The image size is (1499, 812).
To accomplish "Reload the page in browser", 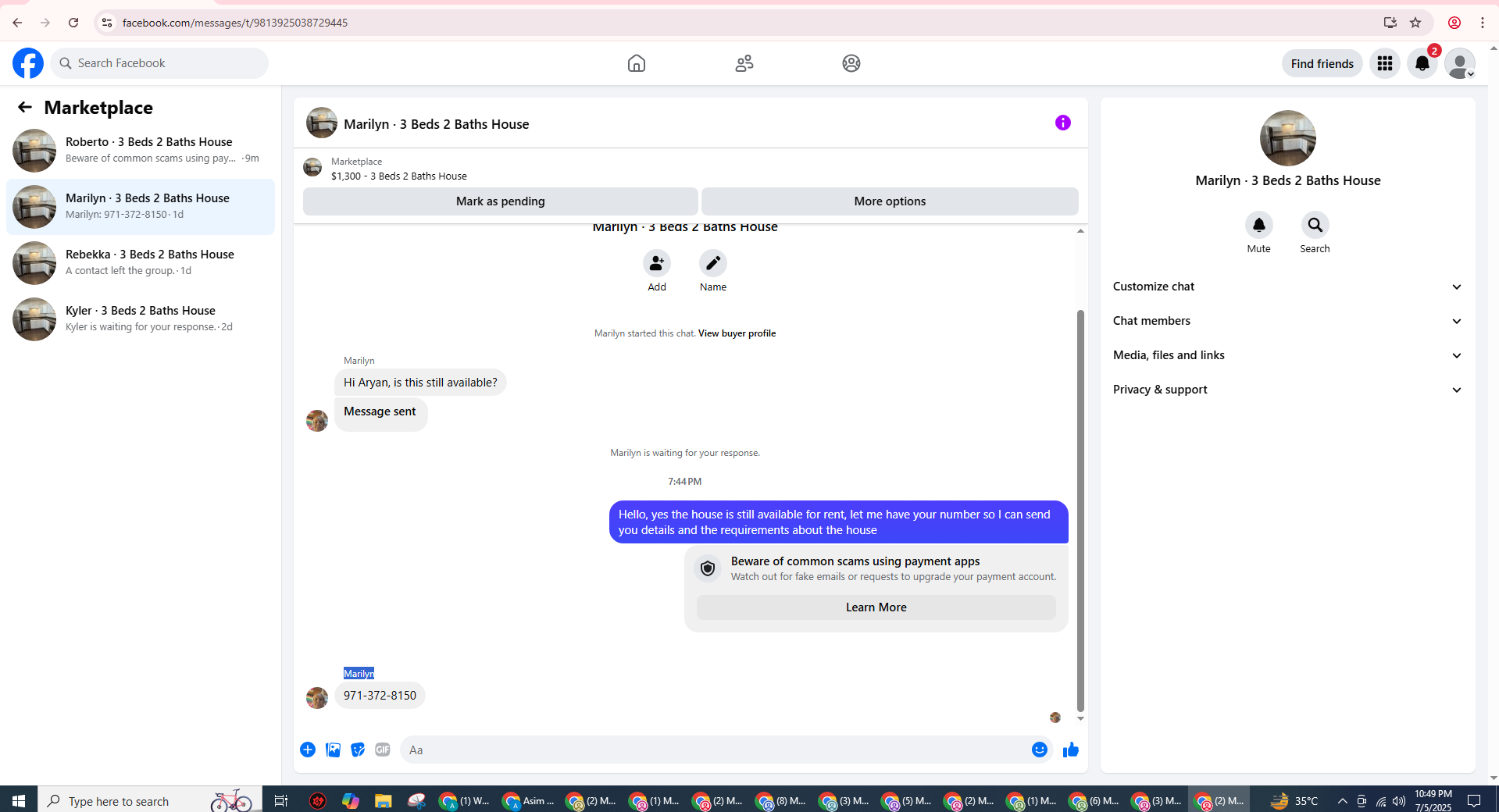I will (x=73, y=23).
